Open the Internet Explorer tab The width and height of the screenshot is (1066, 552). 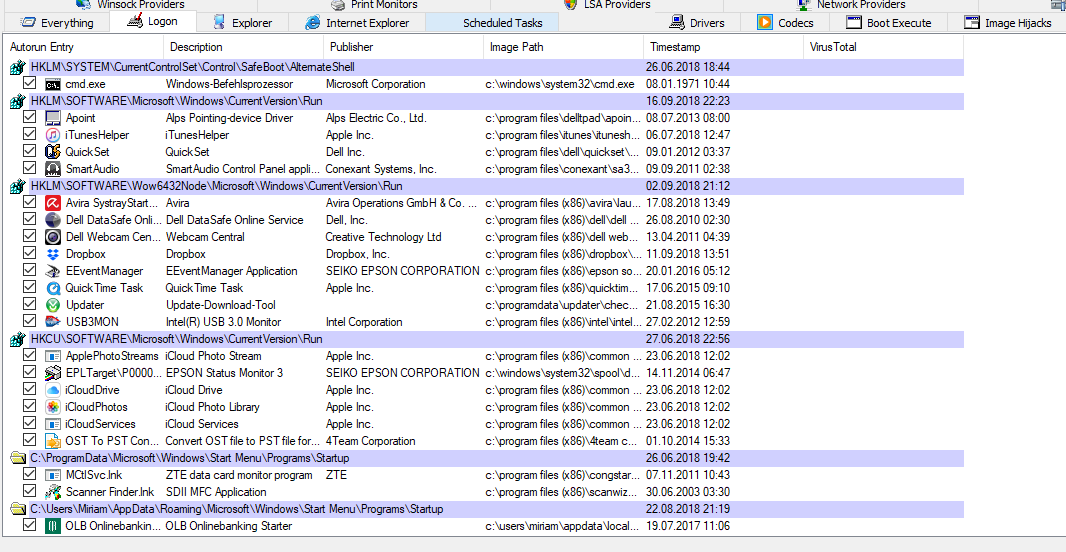(357, 22)
